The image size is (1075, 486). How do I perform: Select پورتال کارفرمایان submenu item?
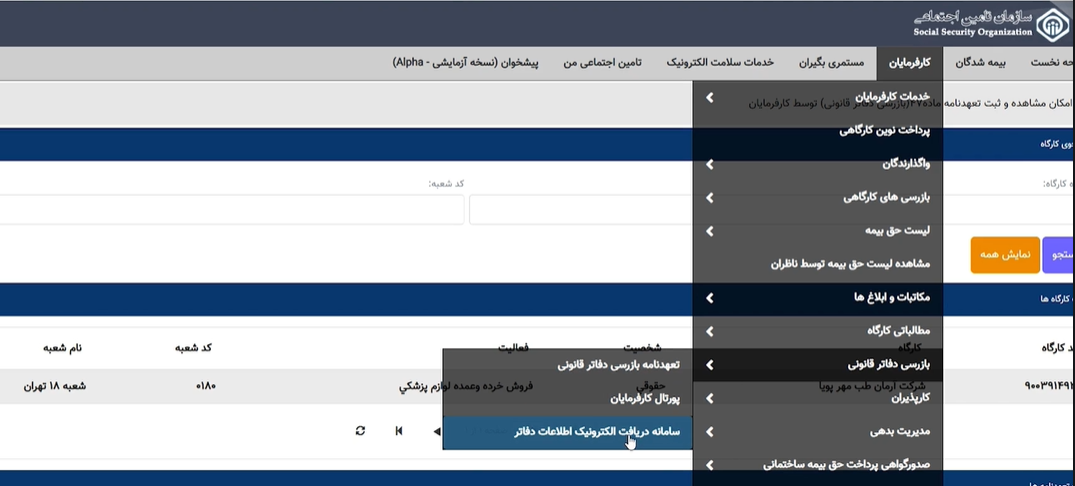coord(568,398)
